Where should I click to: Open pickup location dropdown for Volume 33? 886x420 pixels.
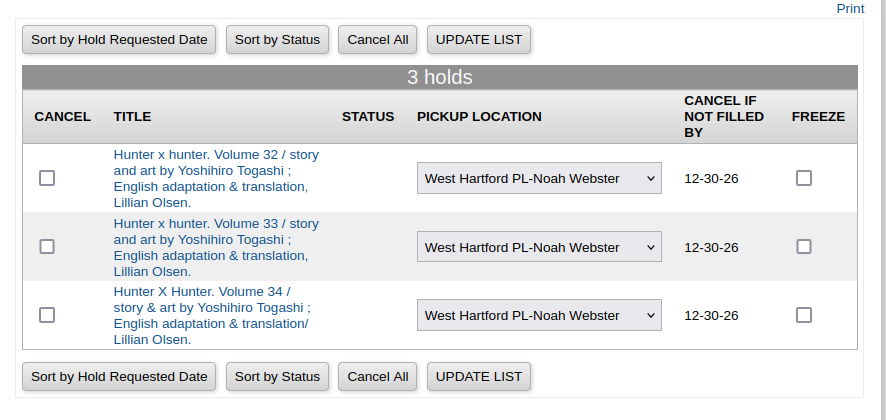click(x=539, y=247)
